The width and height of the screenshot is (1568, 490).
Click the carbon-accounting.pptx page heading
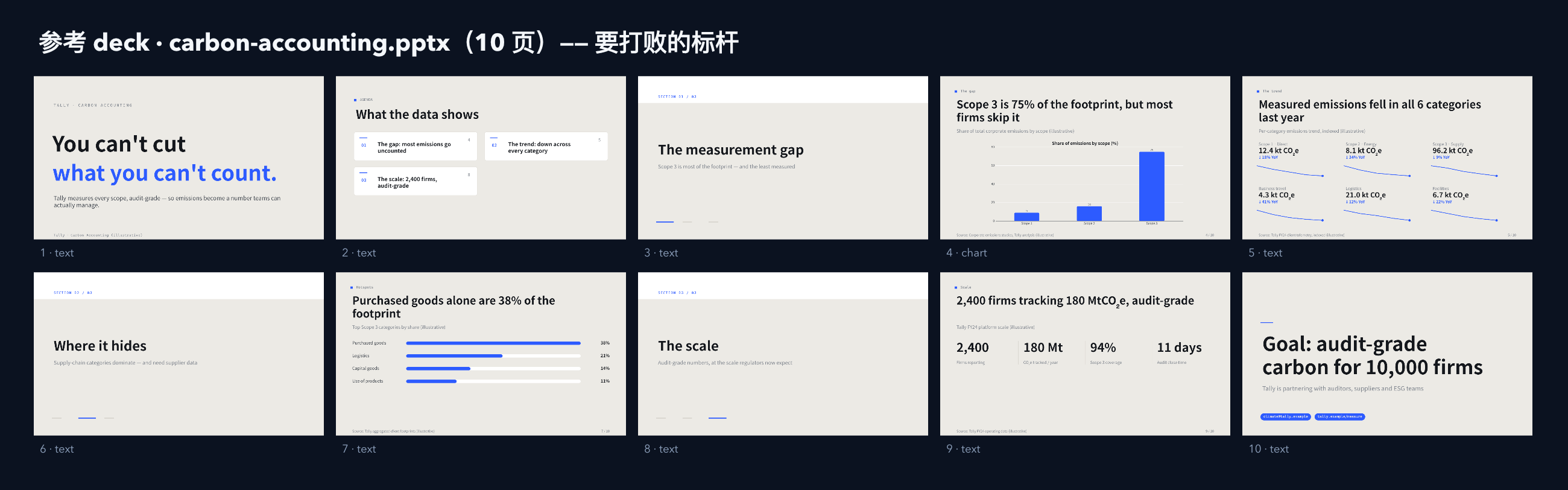(x=388, y=43)
